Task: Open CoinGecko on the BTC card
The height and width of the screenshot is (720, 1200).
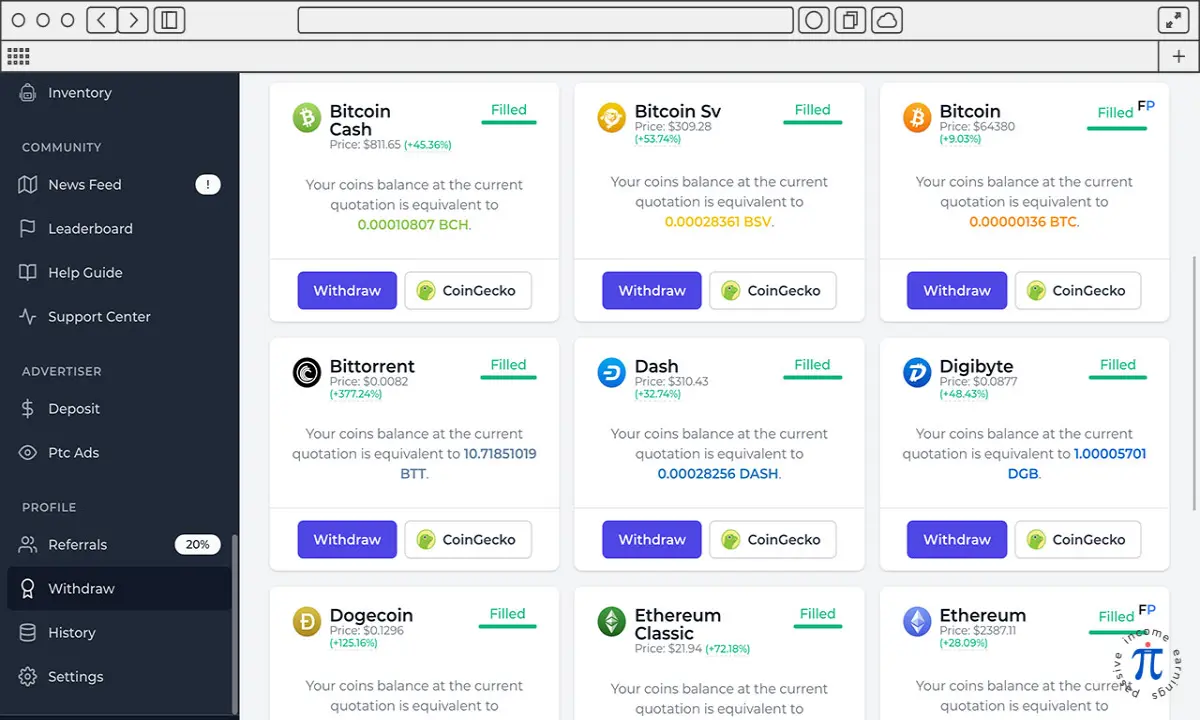Action: click(1078, 290)
